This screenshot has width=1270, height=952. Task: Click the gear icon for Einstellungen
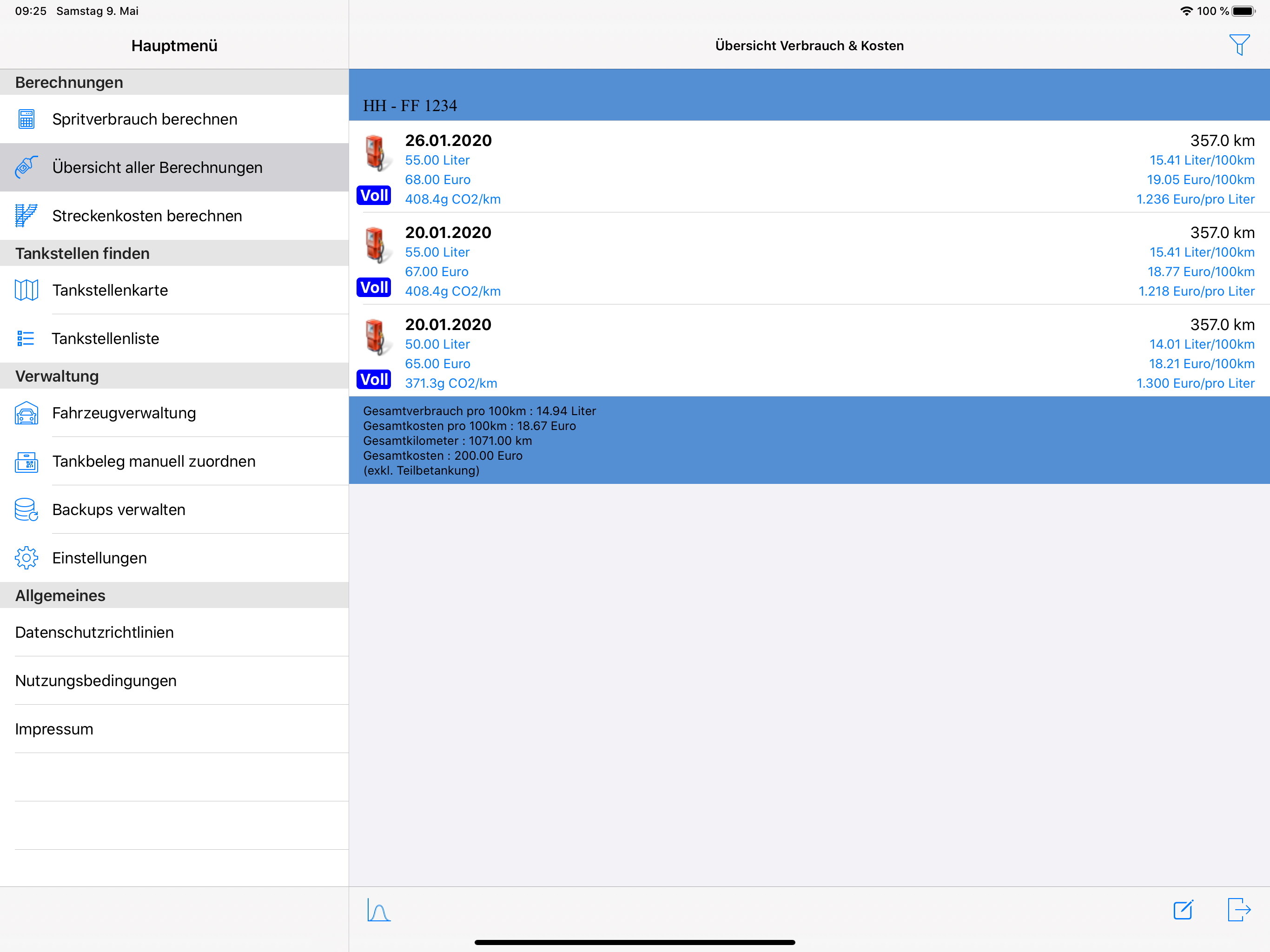(x=26, y=557)
